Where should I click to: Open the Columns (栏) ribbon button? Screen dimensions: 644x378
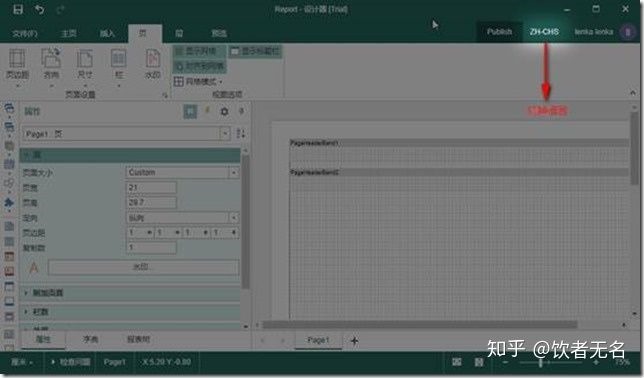(119, 67)
